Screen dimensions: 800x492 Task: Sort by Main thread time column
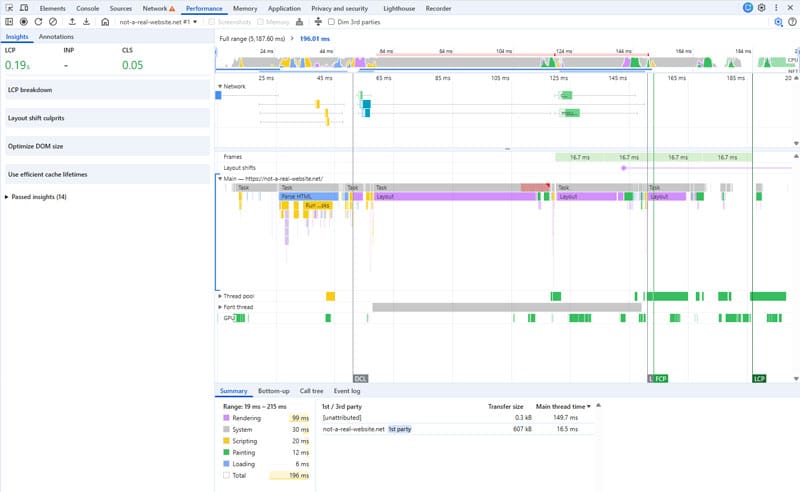click(x=563, y=407)
